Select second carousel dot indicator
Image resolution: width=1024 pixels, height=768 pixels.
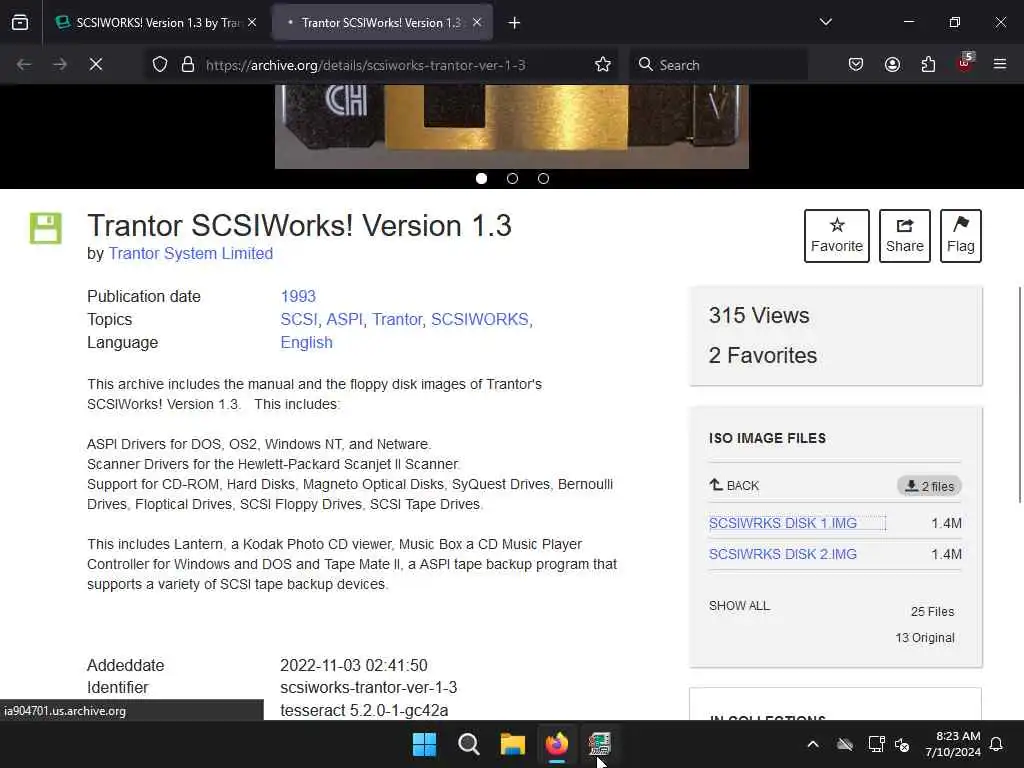[513, 178]
